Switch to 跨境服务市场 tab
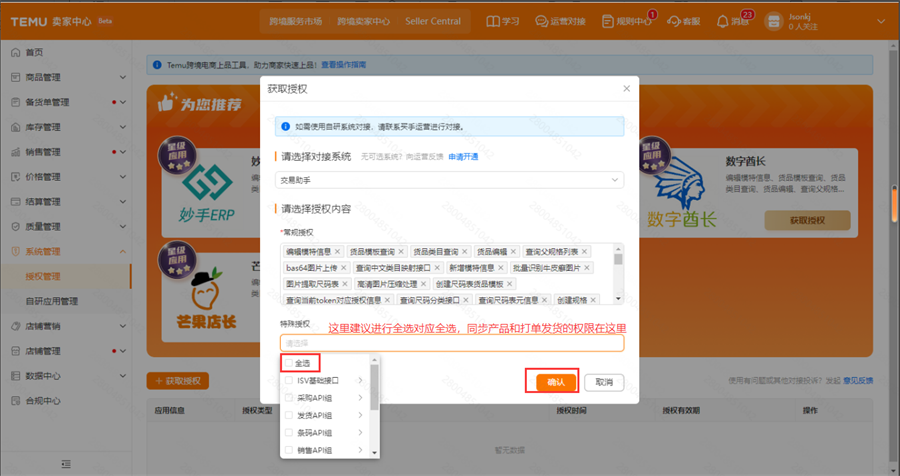Viewport: 900px width, 476px height. (296, 21)
